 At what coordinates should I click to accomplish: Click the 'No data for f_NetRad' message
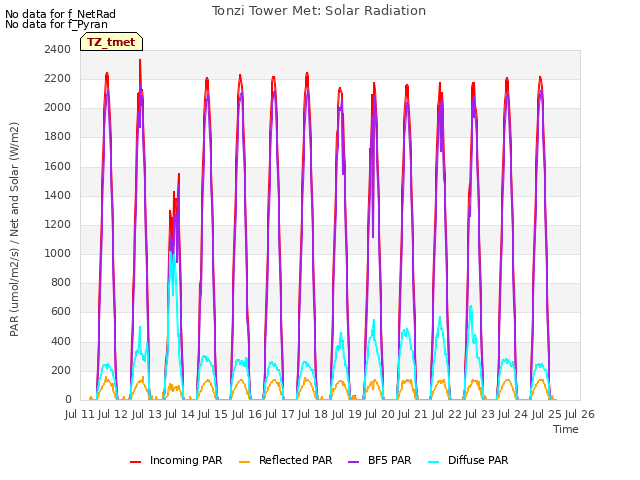click(60, 14)
